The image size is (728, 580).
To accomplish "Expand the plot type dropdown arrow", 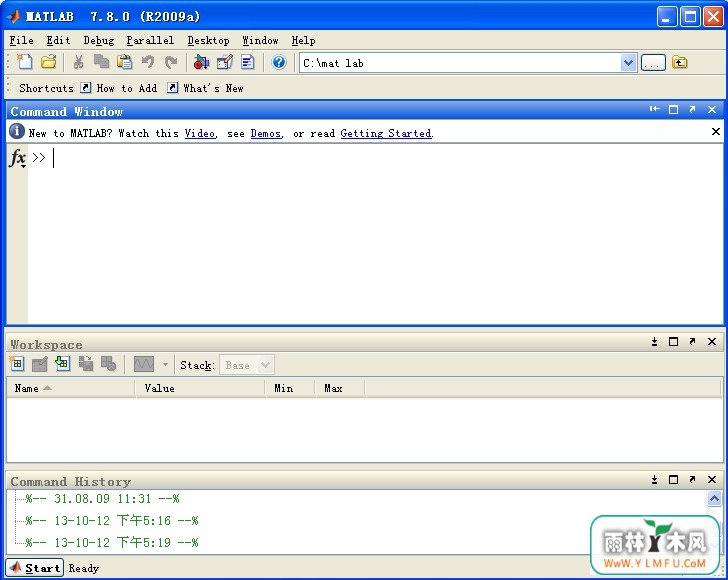I will [x=165, y=365].
